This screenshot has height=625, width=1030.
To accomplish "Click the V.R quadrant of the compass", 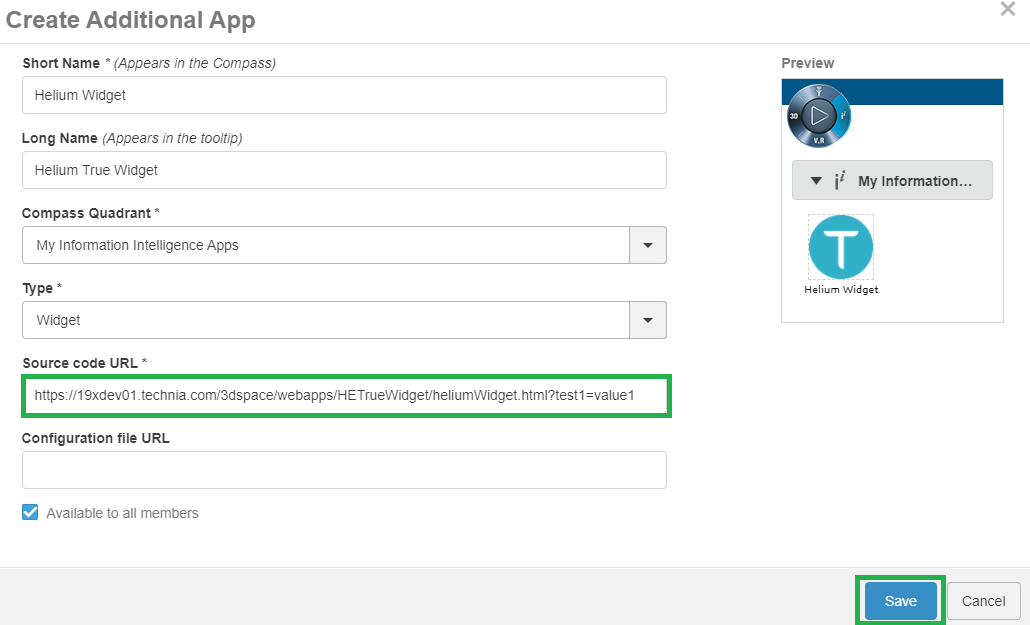I will 819,140.
